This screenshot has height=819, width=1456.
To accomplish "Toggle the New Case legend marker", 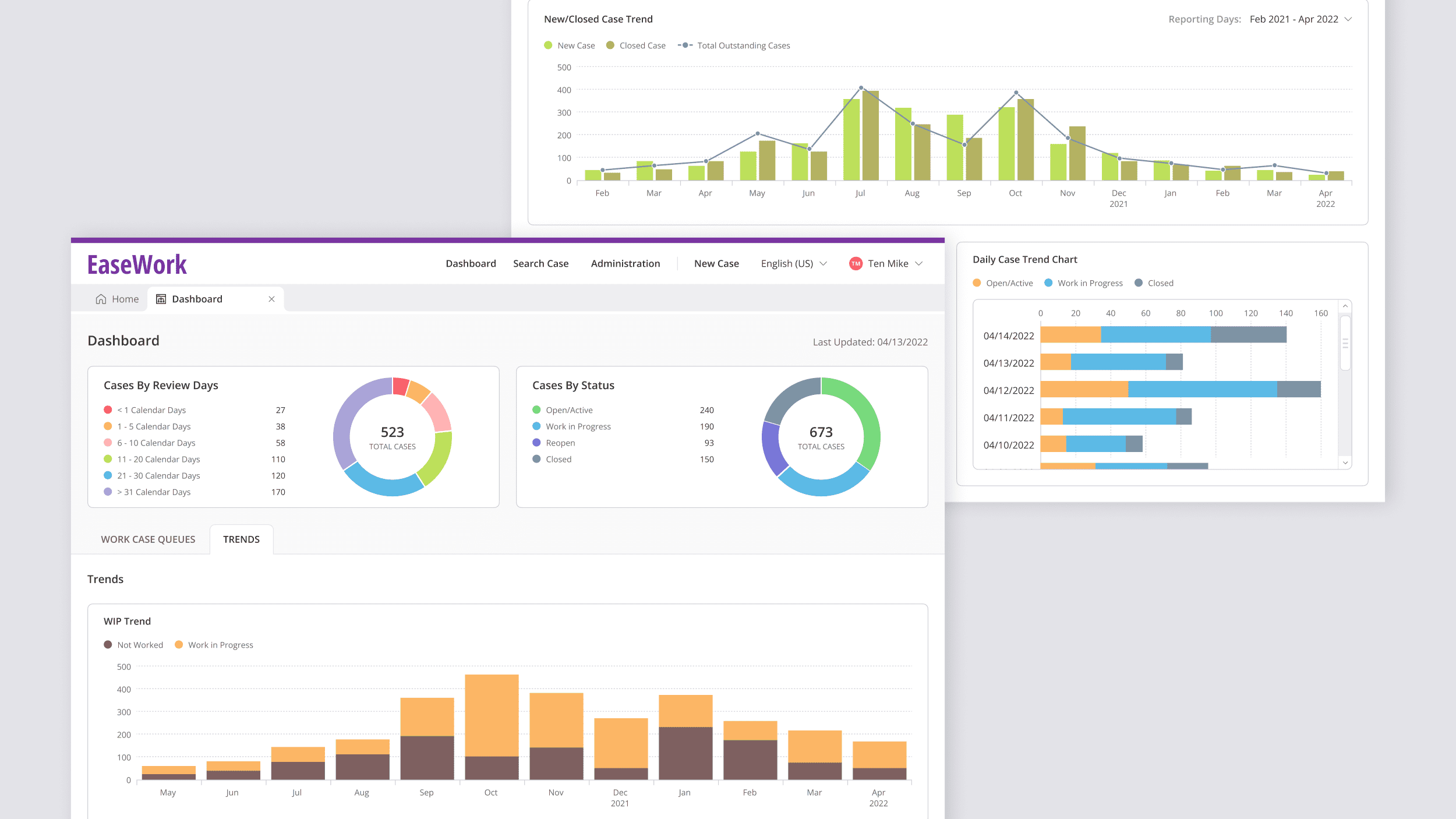I will click(x=548, y=45).
